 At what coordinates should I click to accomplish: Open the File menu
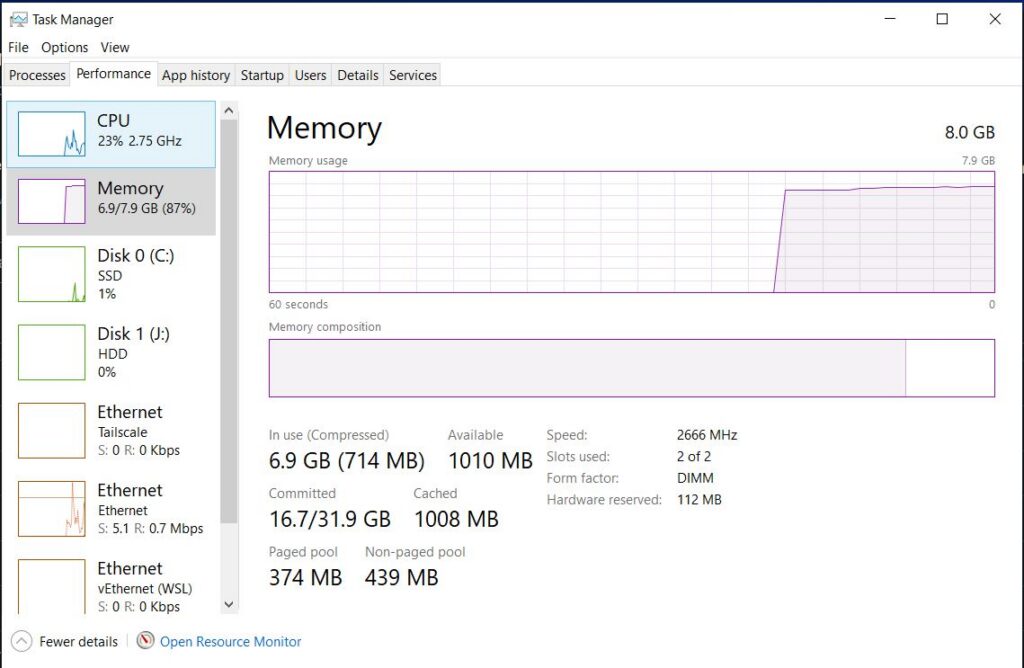[x=18, y=47]
